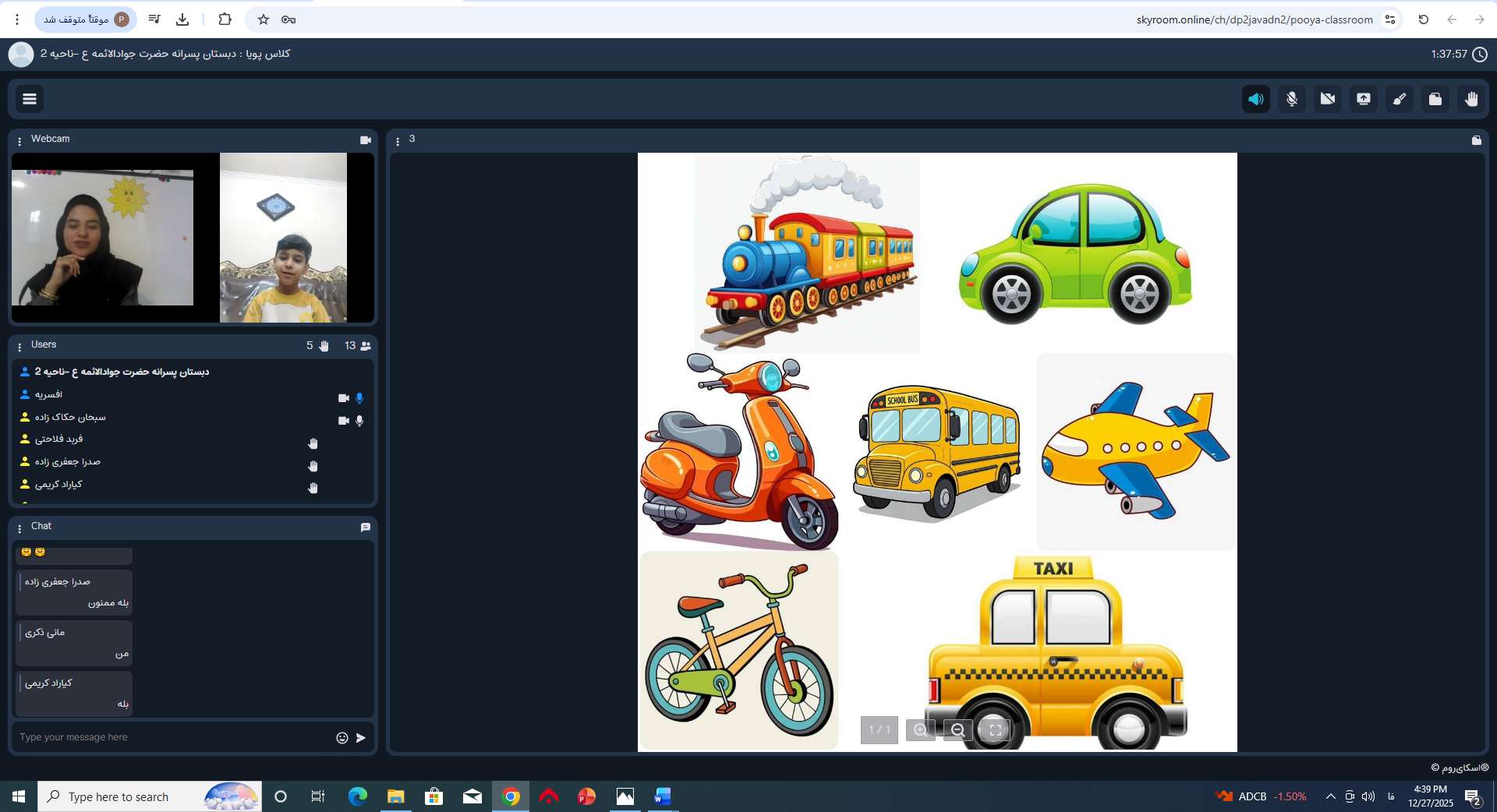Open the files folder toolbar button
The width and height of the screenshot is (1497, 812).
(x=1435, y=99)
